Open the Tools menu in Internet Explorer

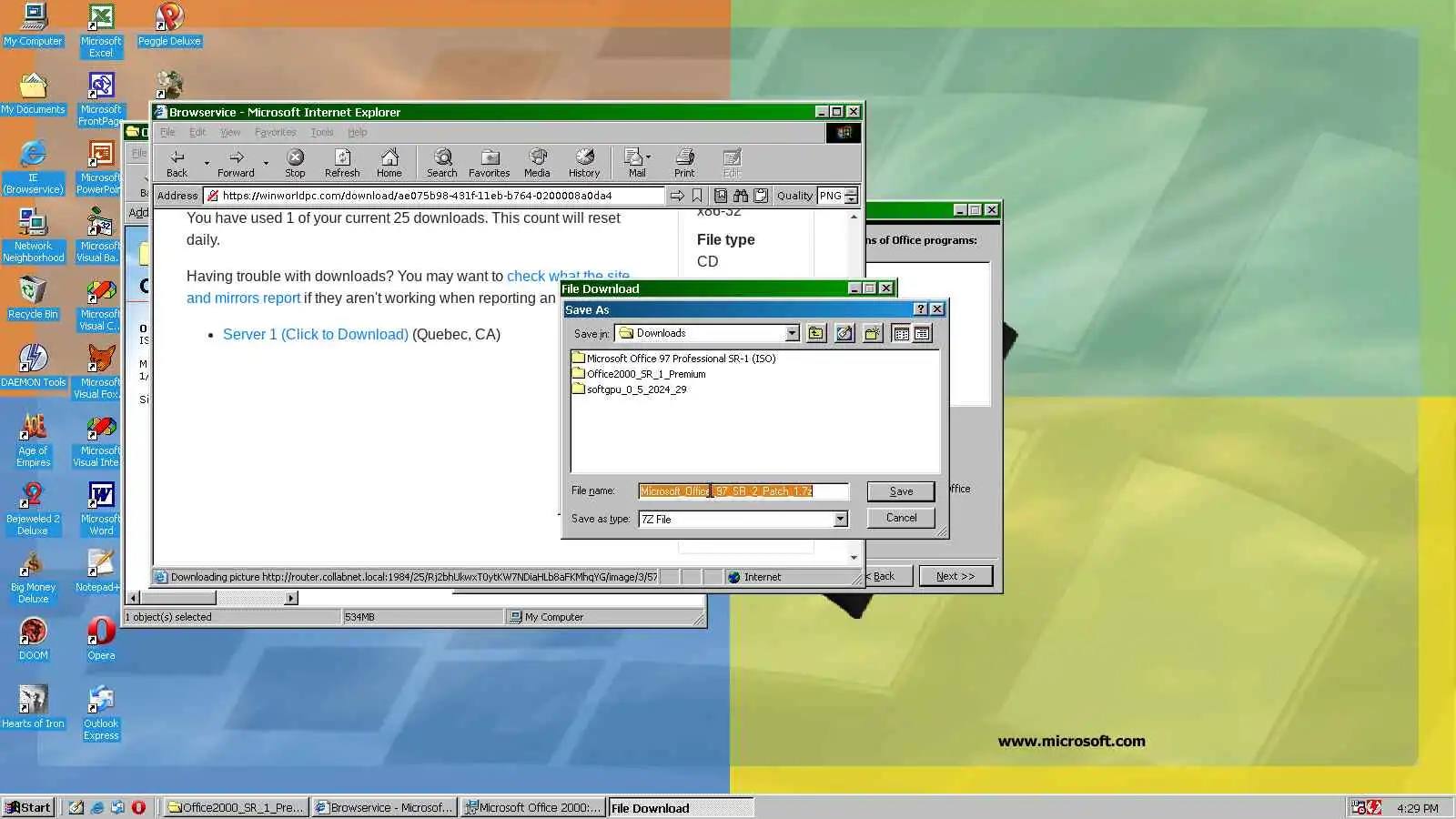(322, 132)
